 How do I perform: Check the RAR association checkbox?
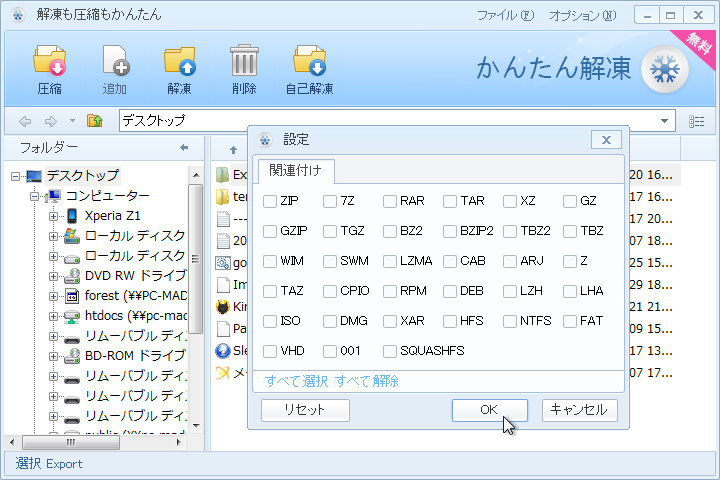[390, 201]
